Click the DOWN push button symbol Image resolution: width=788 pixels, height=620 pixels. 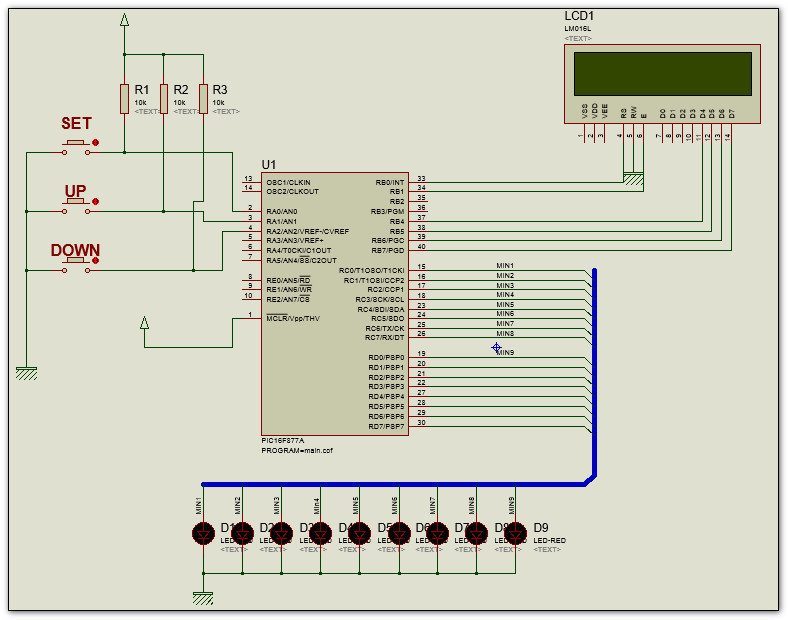pyautogui.click(x=76, y=265)
